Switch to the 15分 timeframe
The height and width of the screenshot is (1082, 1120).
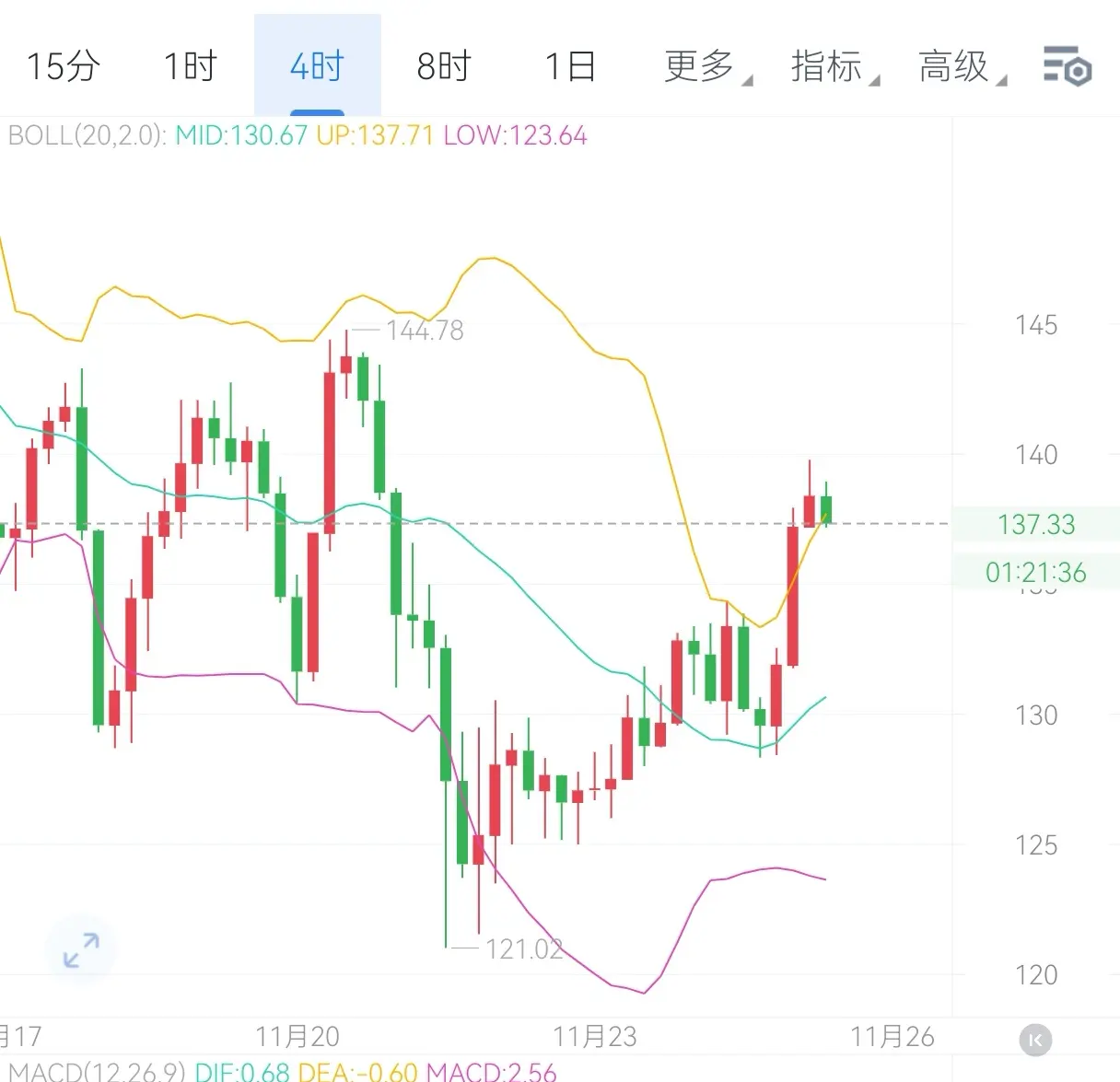[x=63, y=67]
